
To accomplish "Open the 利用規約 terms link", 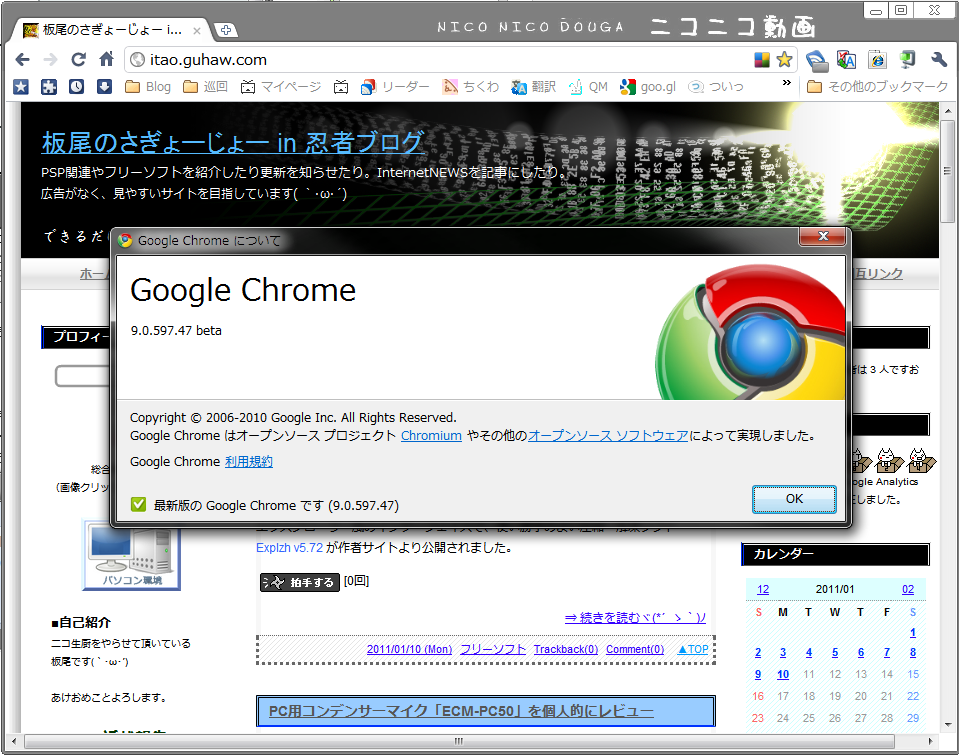I will tap(248, 461).
